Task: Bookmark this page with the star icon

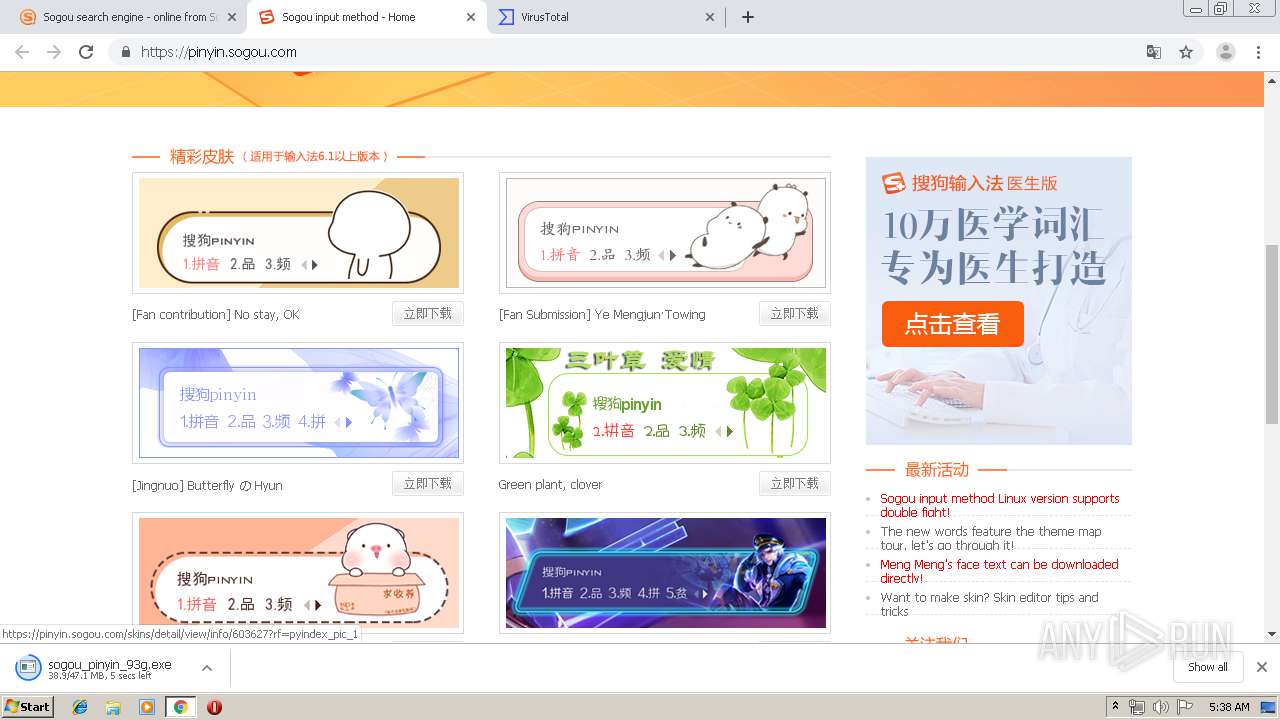Action: pyautogui.click(x=1186, y=52)
